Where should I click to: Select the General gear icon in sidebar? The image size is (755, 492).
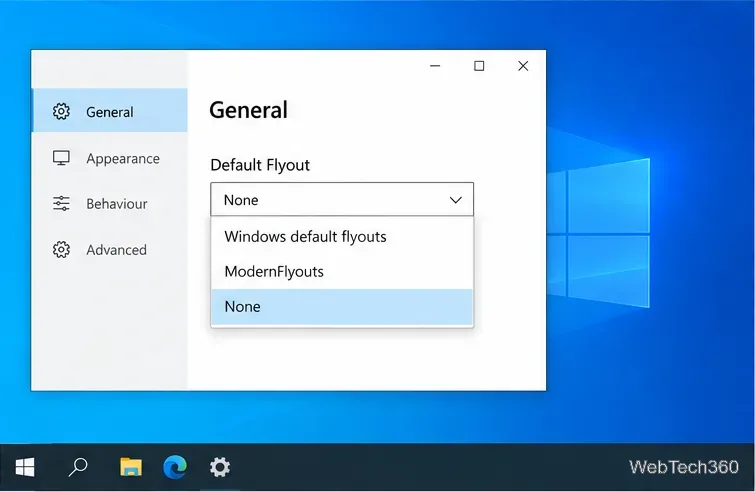coord(61,111)
